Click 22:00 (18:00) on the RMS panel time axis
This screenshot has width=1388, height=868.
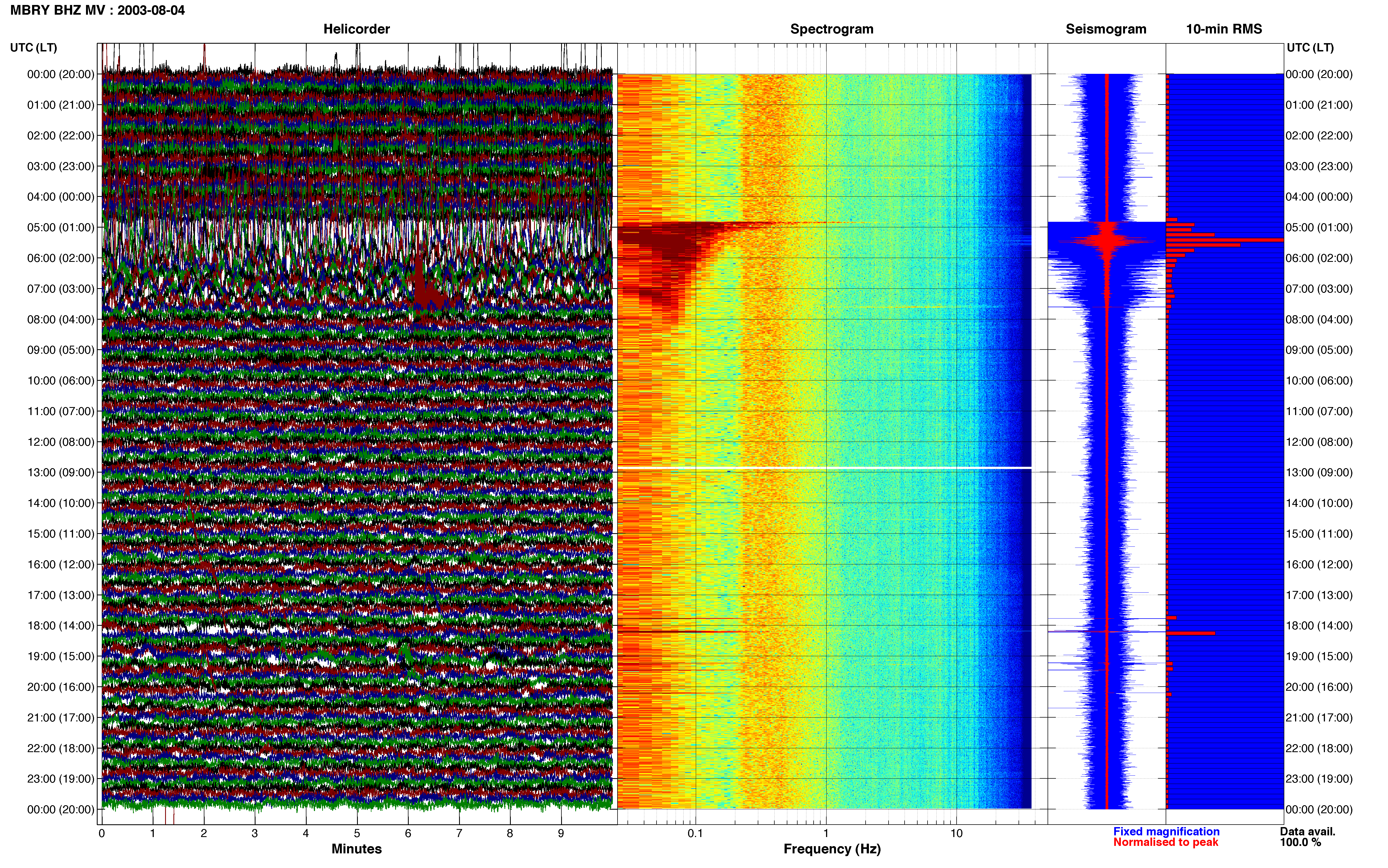pos(1319,748)
